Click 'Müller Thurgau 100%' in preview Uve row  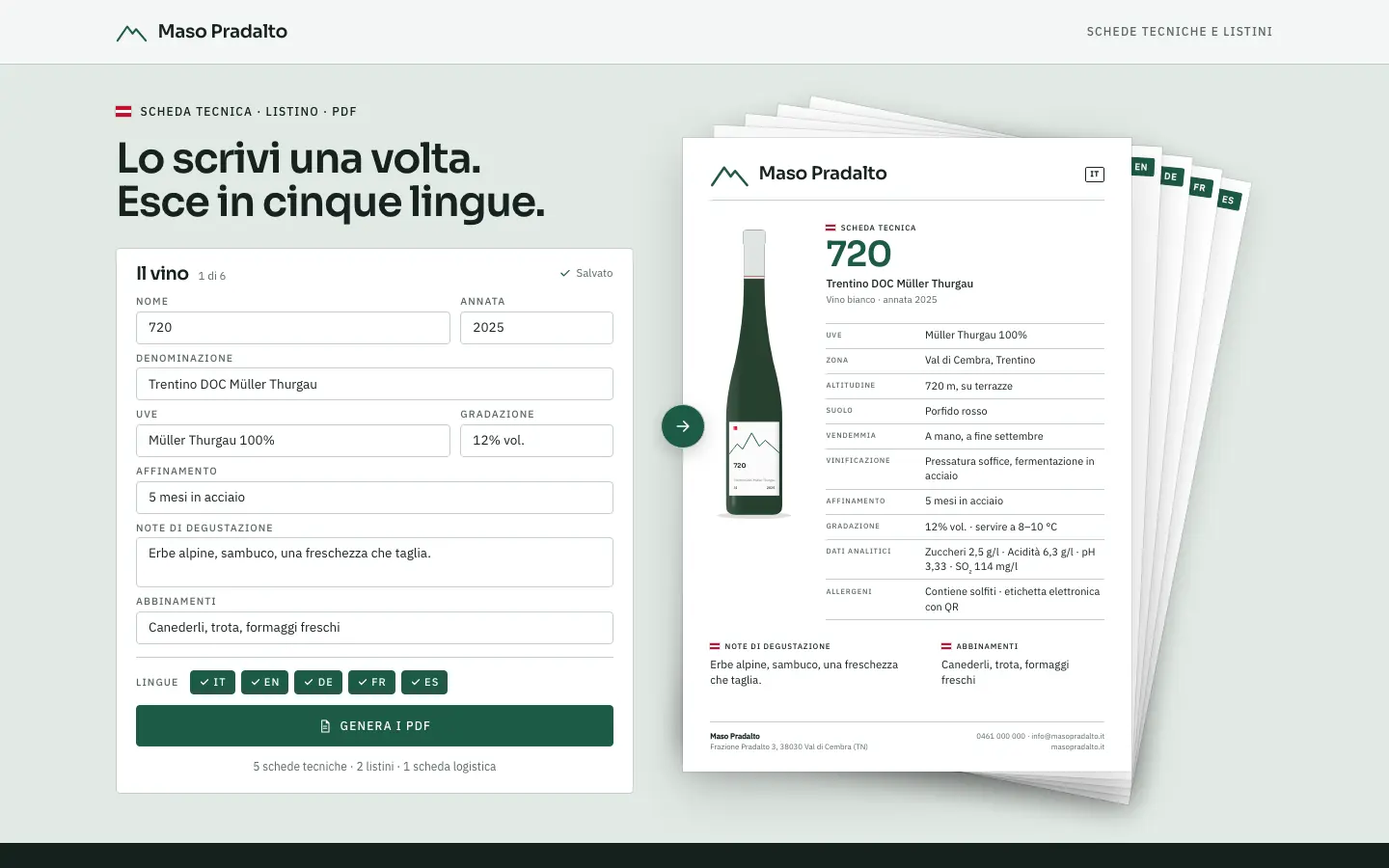(976, 336)
